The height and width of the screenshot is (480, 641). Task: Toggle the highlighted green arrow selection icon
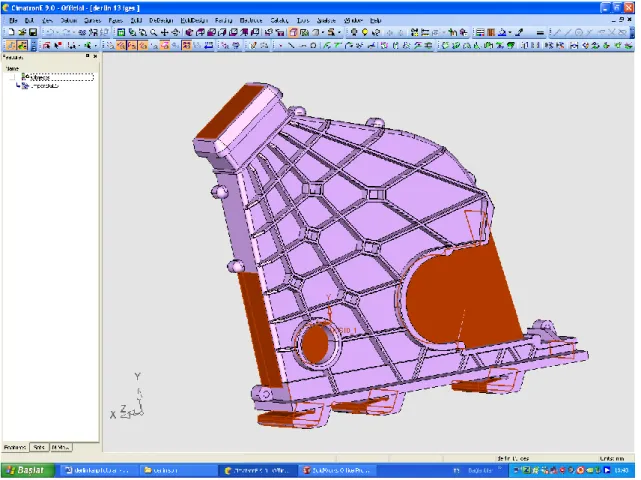coord(22,45)
